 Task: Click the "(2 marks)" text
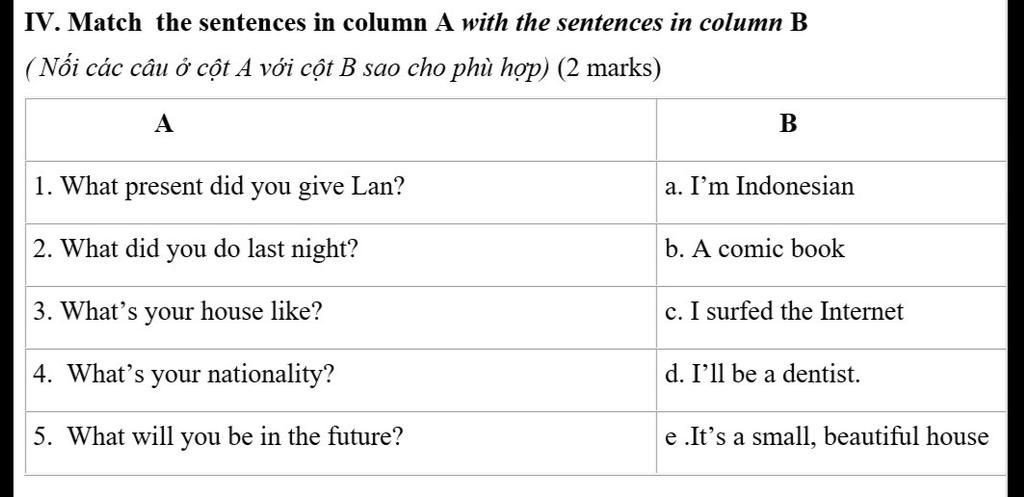click(608, 70)
